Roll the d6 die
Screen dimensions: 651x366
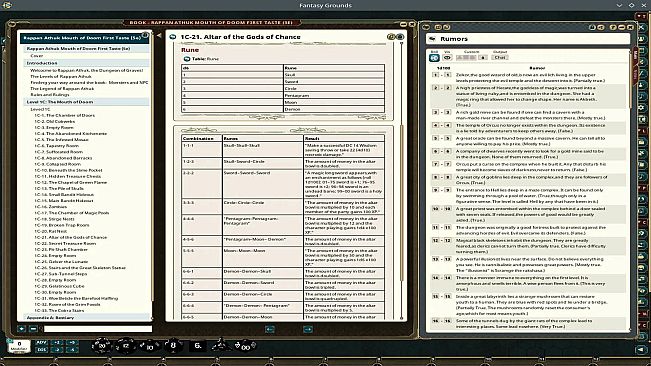[198, 345]
